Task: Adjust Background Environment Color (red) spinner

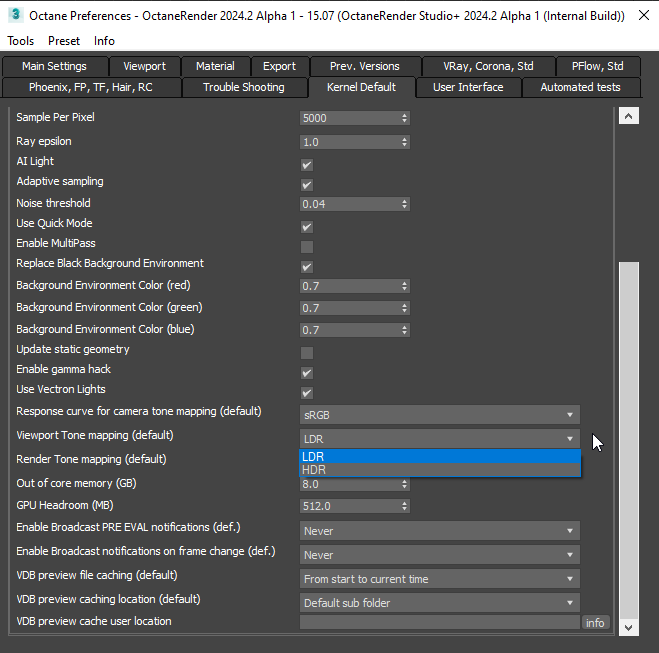Action: [x=405, y=286]
